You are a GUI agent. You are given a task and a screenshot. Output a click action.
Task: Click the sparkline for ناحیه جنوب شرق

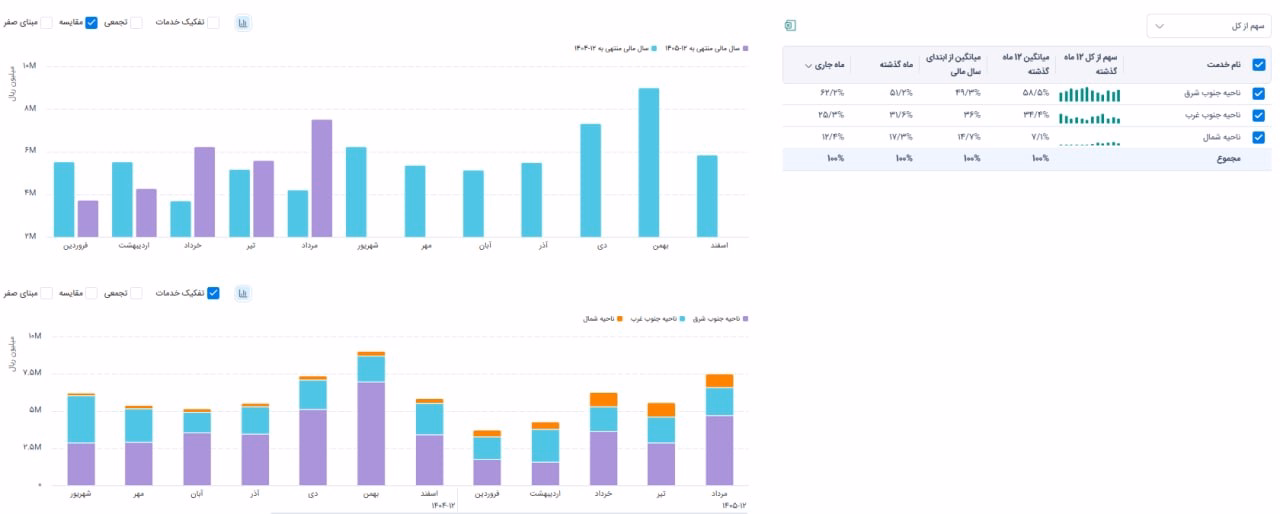1090,94
